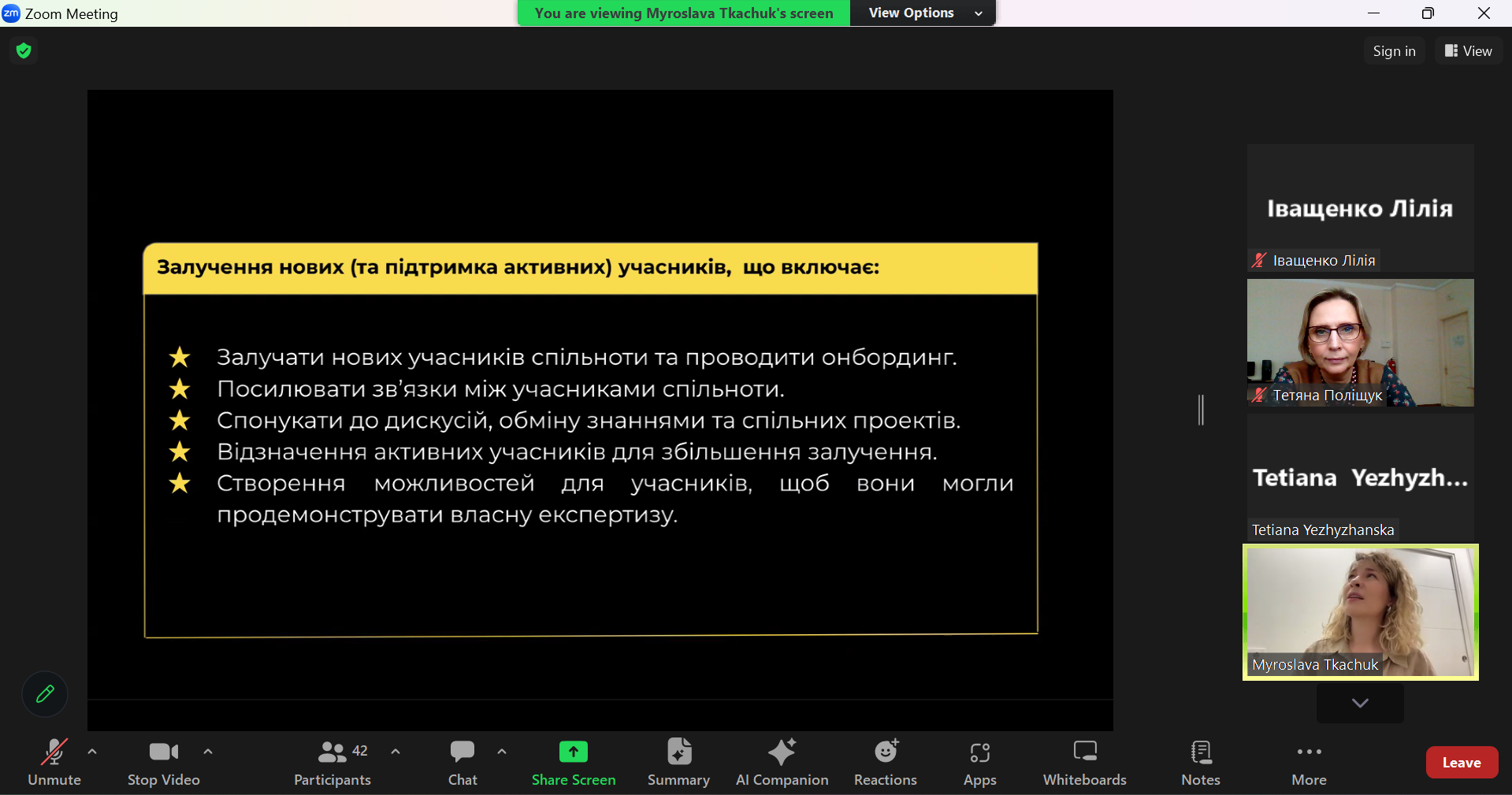Expand the audio options arrow next to Unmute

click(92, 752)
